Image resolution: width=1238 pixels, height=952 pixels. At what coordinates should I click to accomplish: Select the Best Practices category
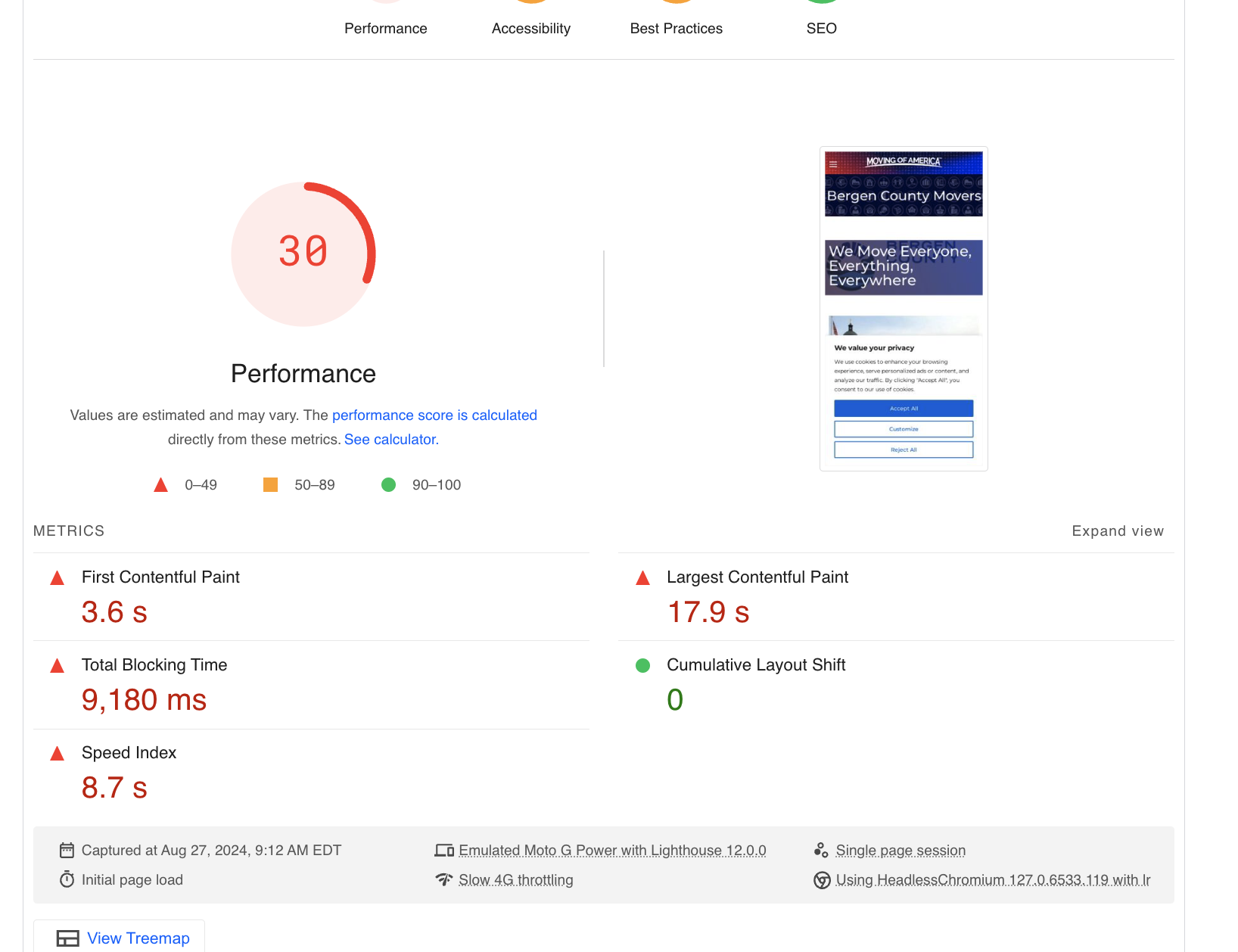point(677,28)
